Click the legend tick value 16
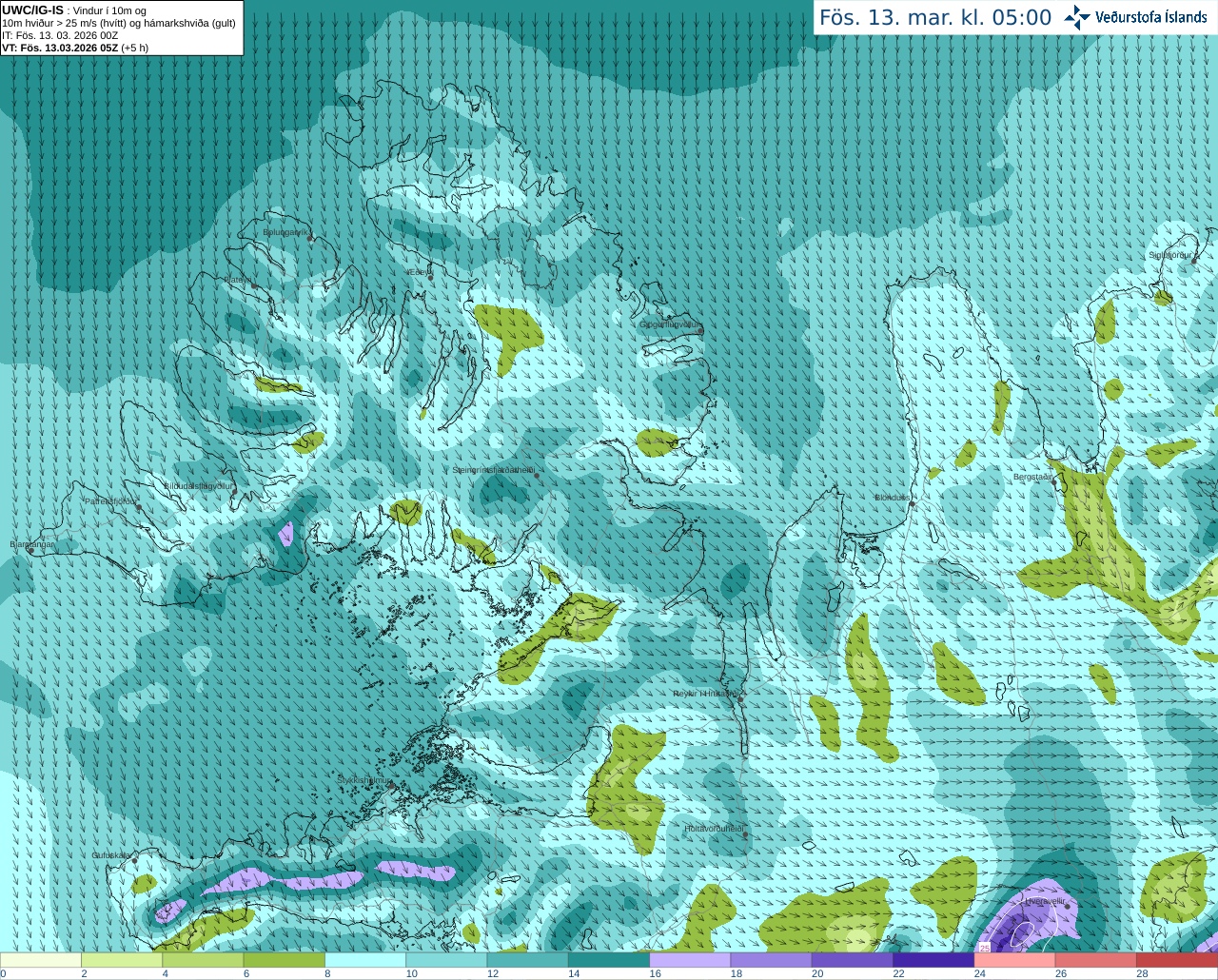The height and width of the screenshot is (980, 1218). 656,973
